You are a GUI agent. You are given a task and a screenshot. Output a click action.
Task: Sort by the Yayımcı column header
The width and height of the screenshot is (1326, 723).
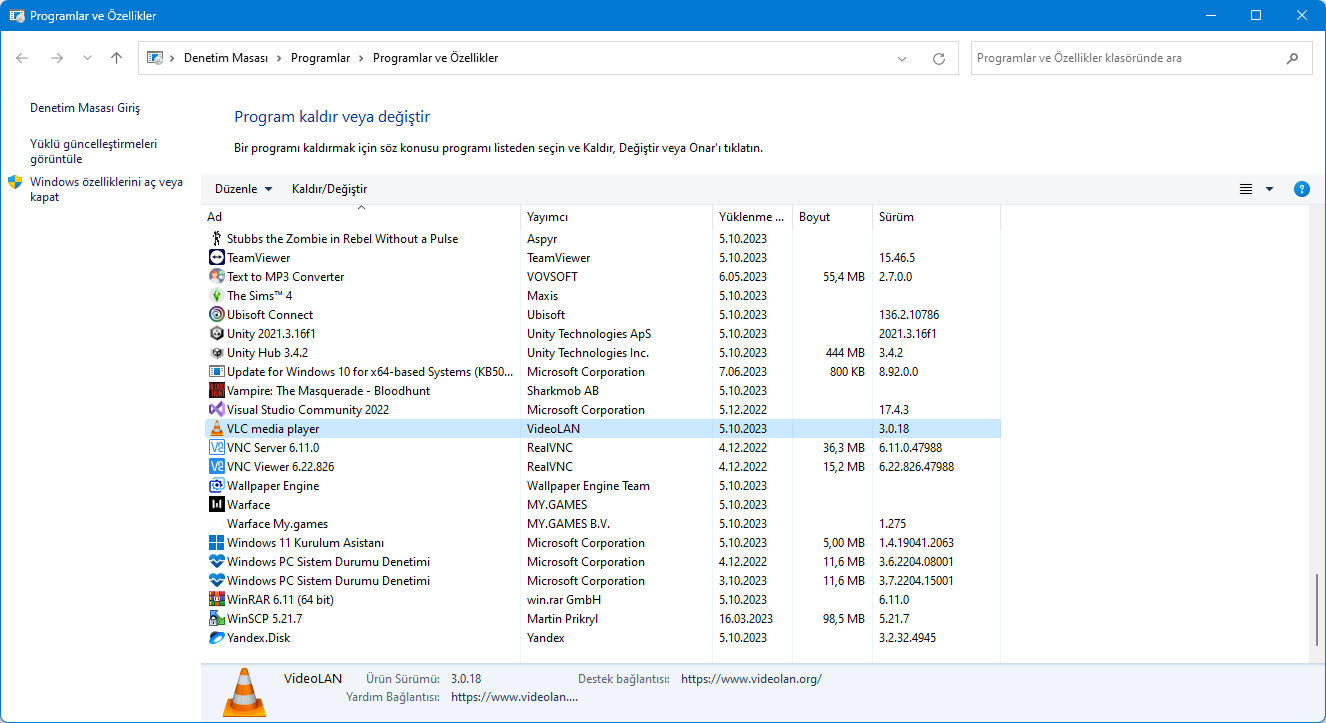click(x=616, y=217)
